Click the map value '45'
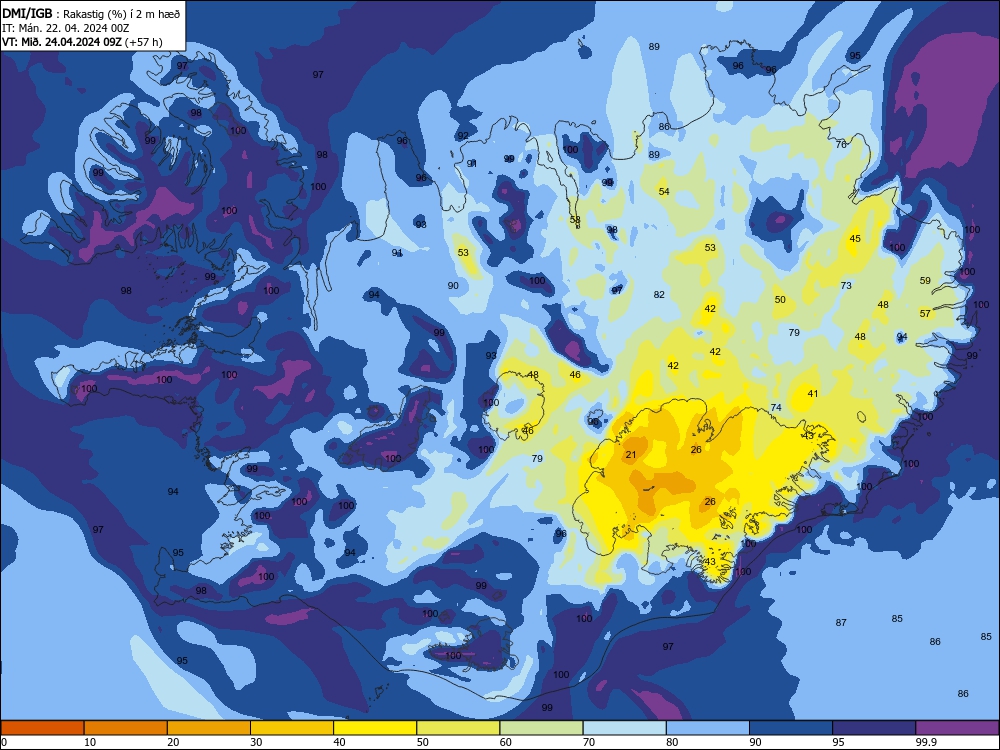The image size is (1000, 750). [x=855, y=239]
